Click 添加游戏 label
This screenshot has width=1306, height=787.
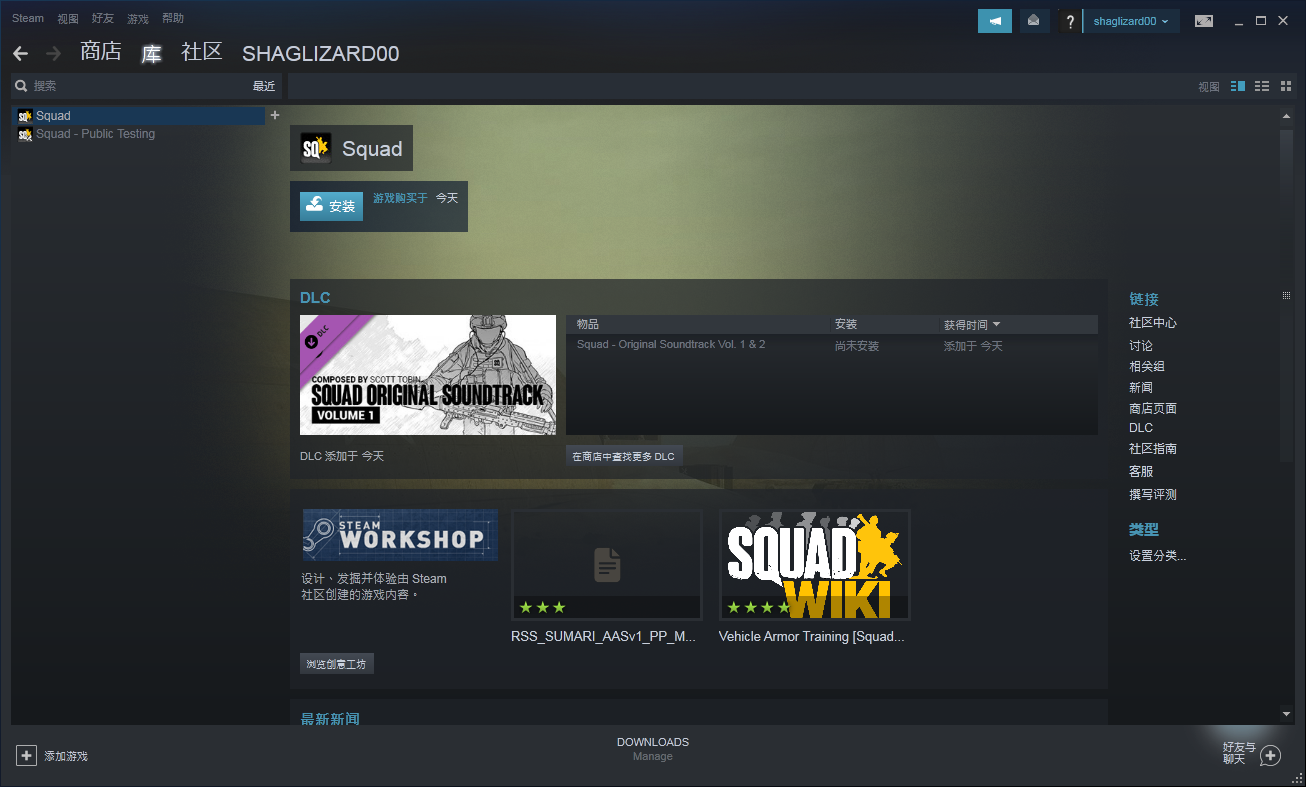click(66, 756)
